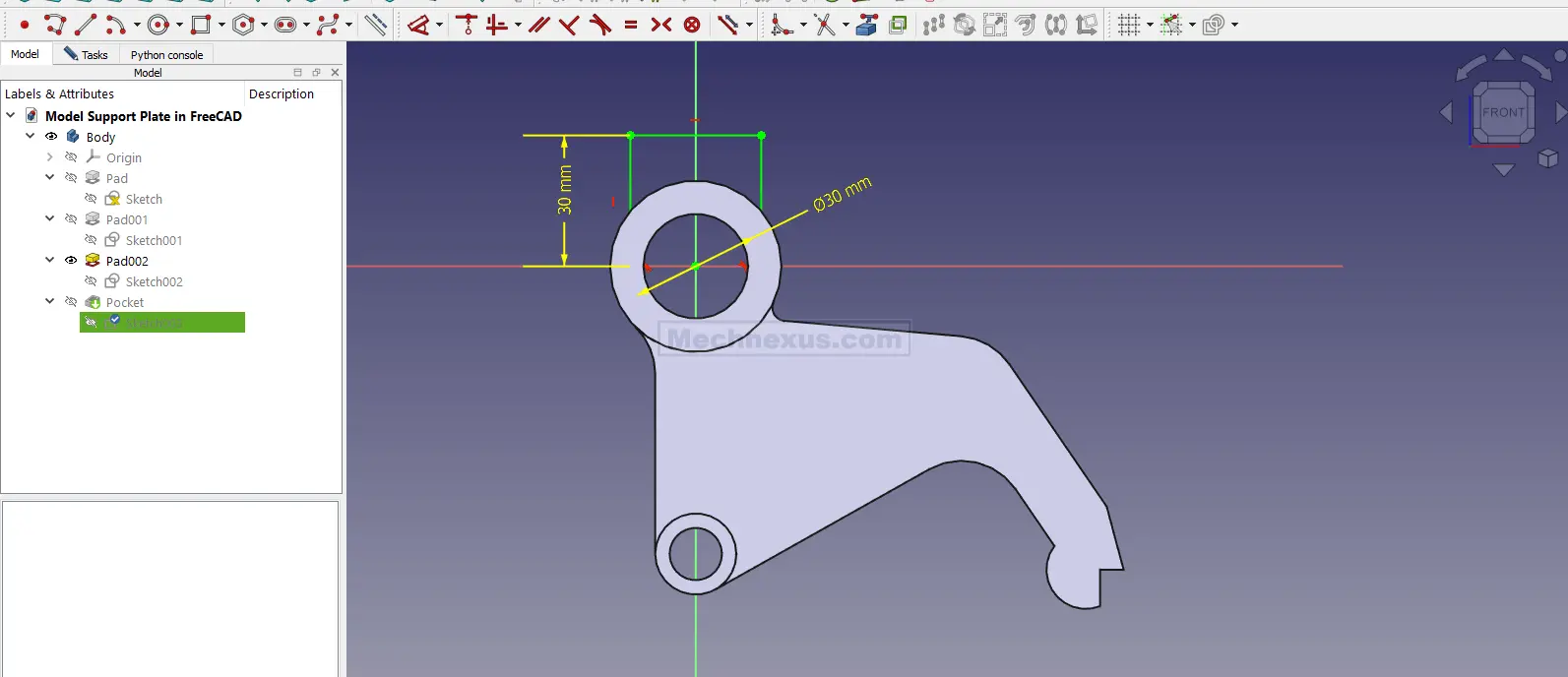Screen dimensions: 1568x677
Task: Choose the Block constraint tool
Action: [x=692, y=25]
